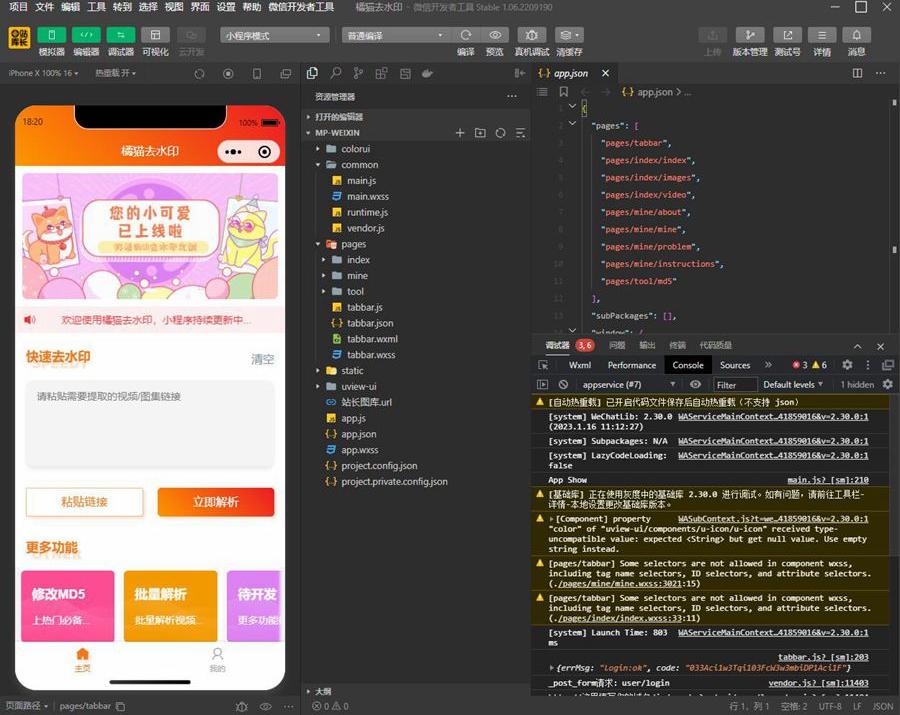Open tabbar.wxml in the file tree

point(372,339)
